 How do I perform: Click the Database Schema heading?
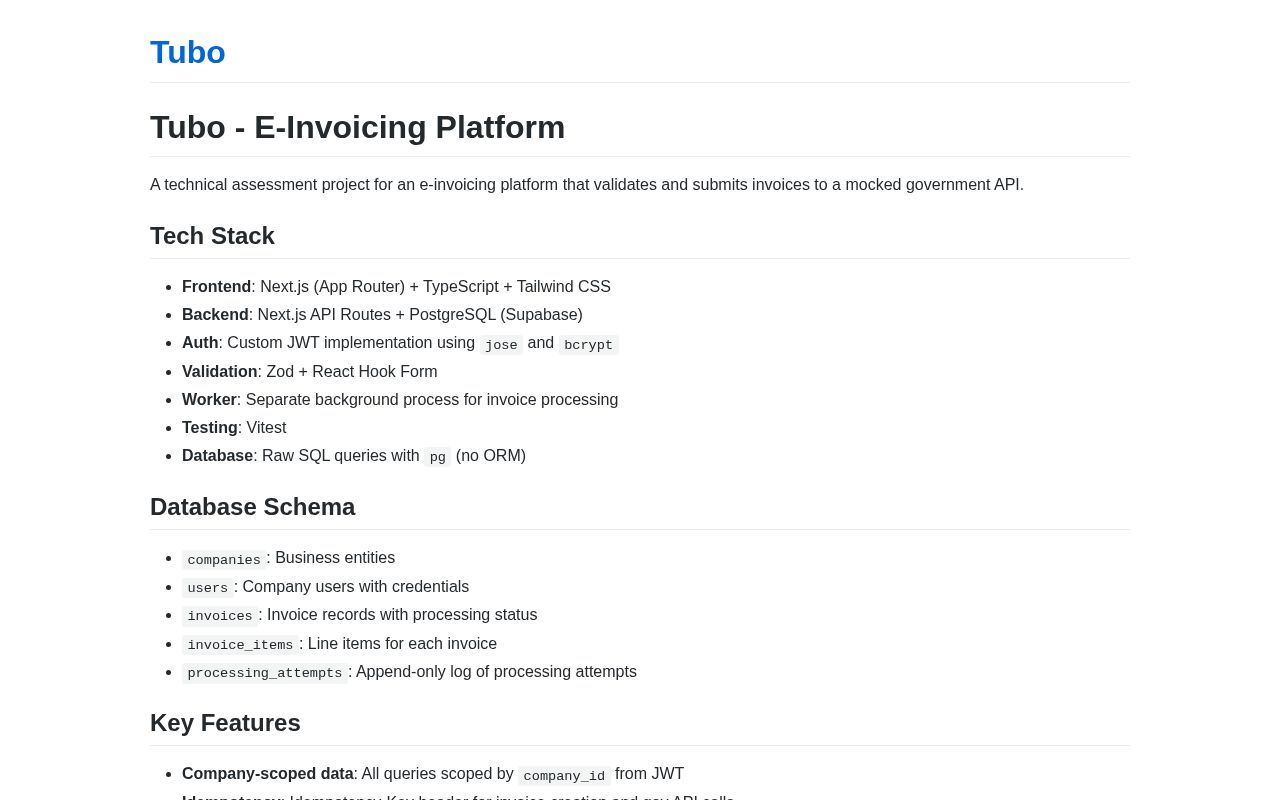click(252, 507)
